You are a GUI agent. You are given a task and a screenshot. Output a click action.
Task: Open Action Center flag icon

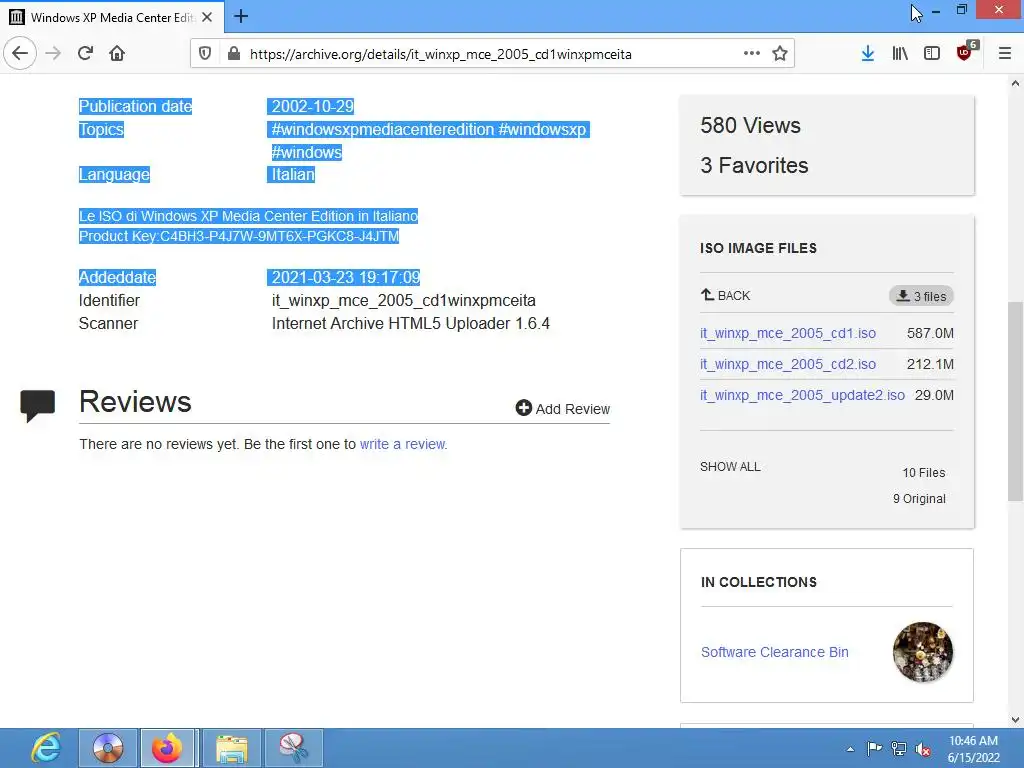click(x=874, y=748)
